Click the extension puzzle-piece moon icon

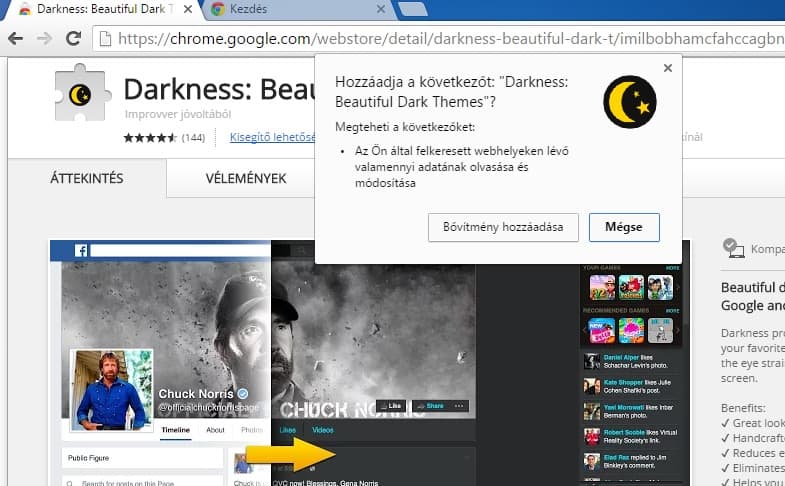point(81,93)
